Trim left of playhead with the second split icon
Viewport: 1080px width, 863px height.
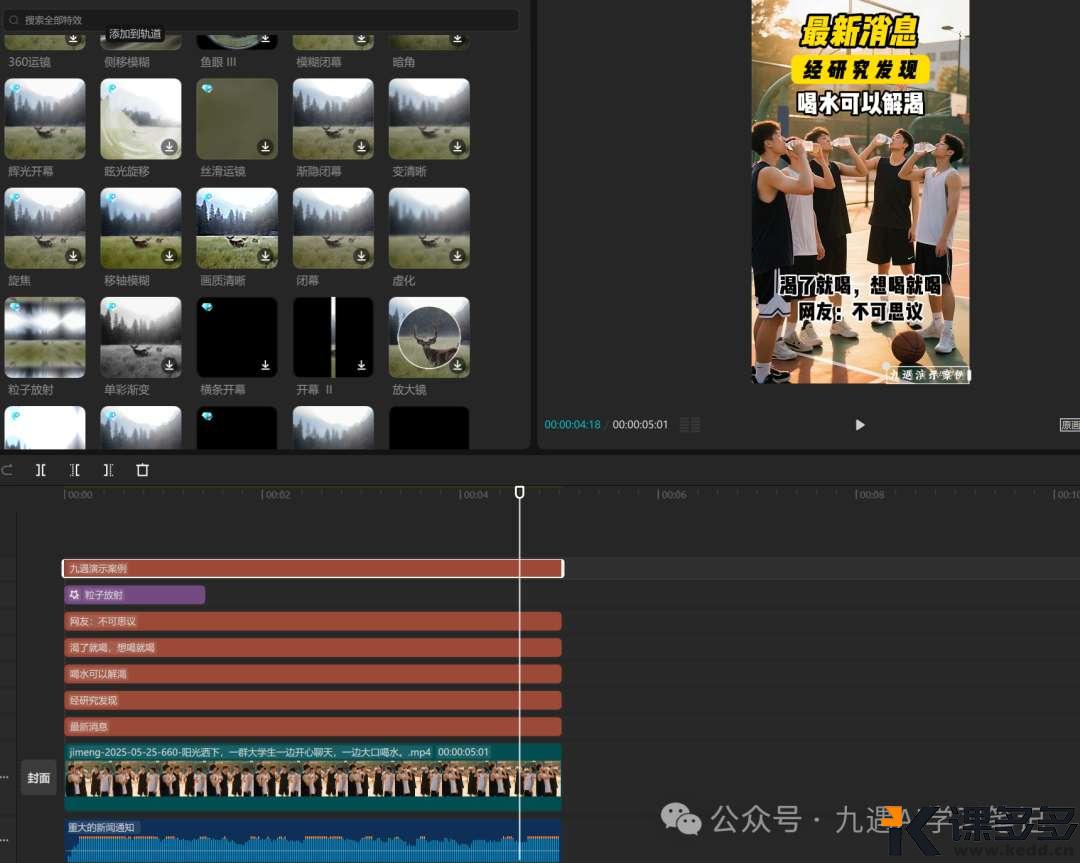74,470
